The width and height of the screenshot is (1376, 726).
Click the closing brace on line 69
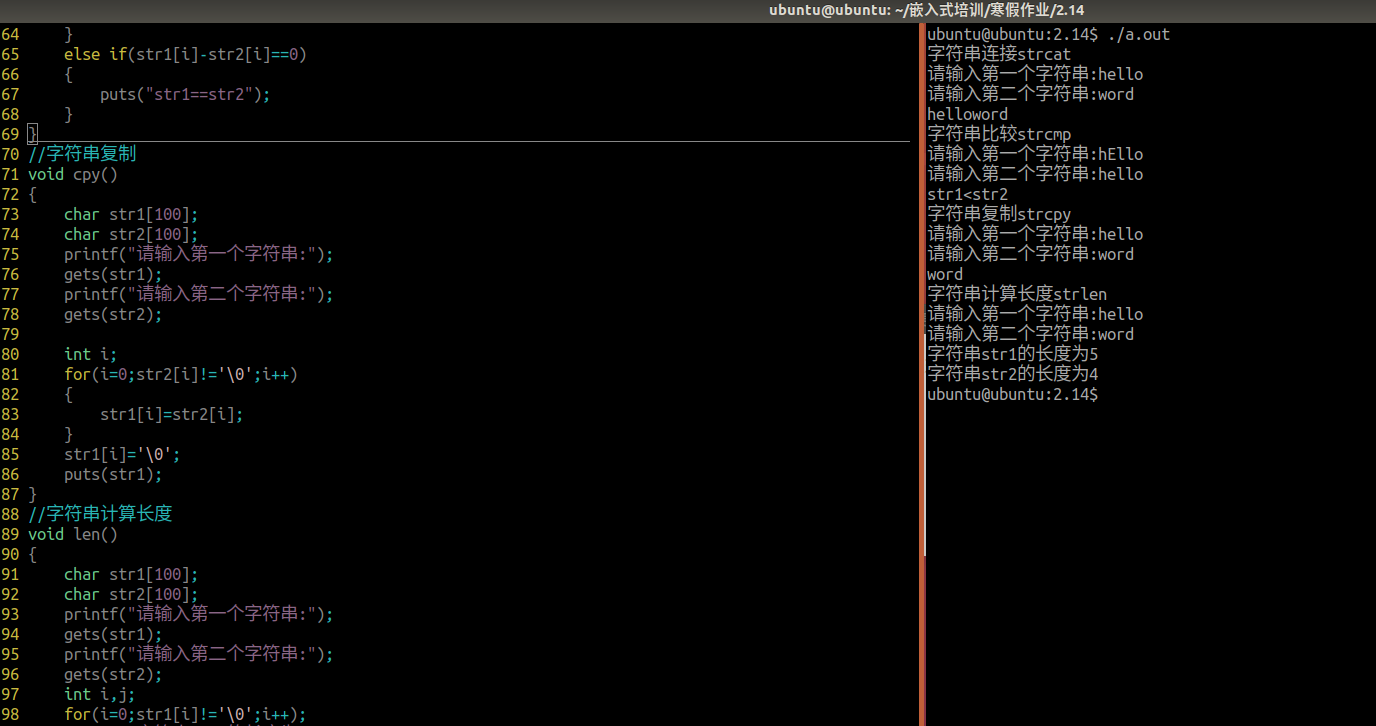pos(32,134)
